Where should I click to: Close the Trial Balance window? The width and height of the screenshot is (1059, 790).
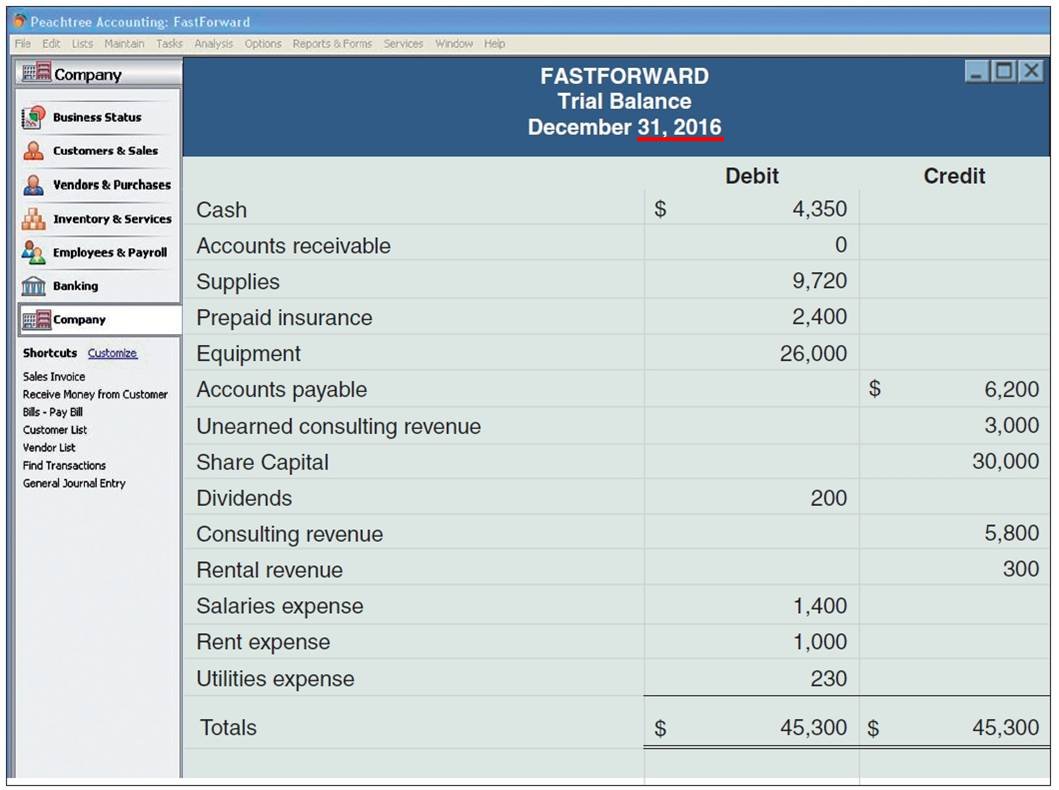click(x=1031, y=72)
